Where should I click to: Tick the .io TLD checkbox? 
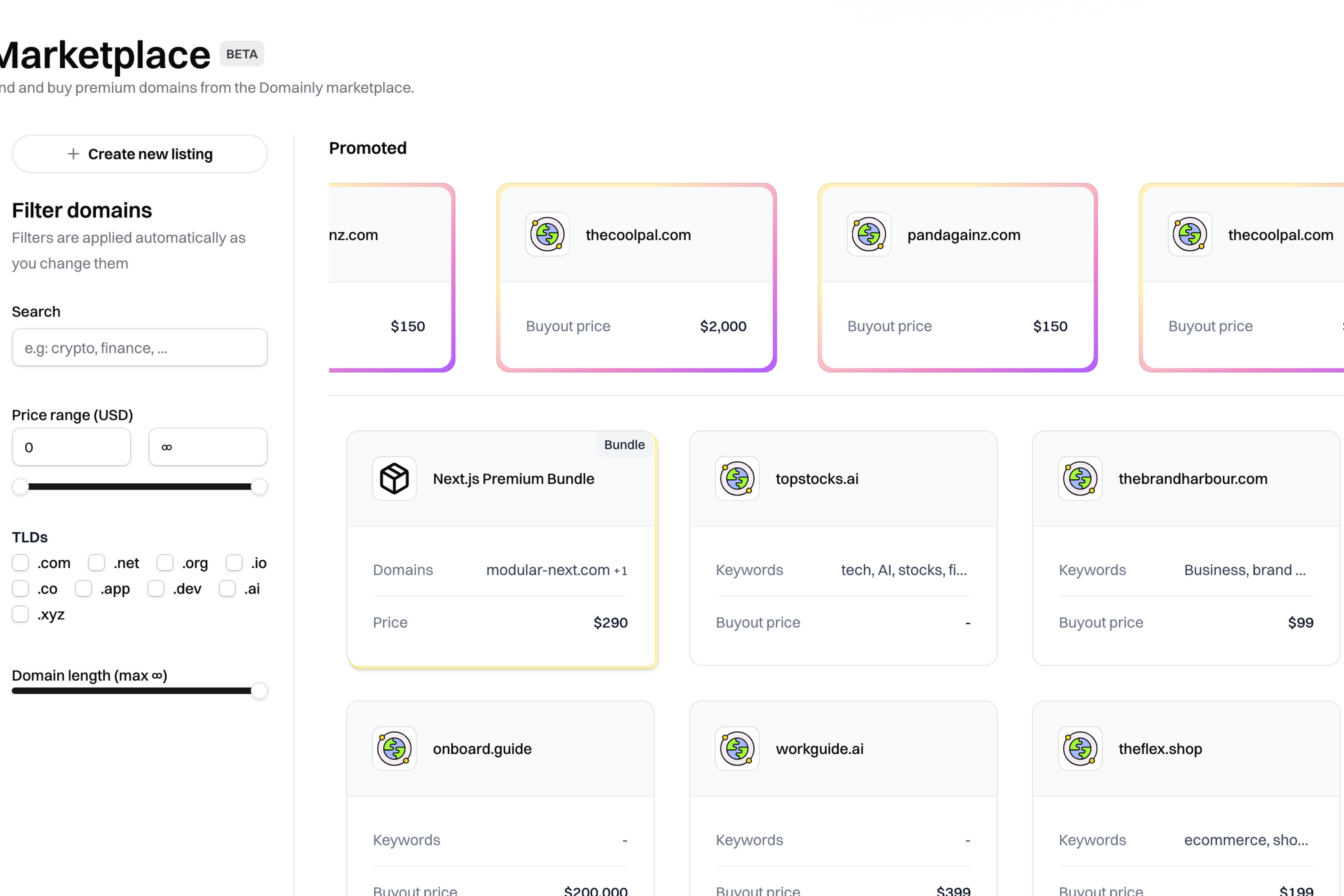coord(234,563)
